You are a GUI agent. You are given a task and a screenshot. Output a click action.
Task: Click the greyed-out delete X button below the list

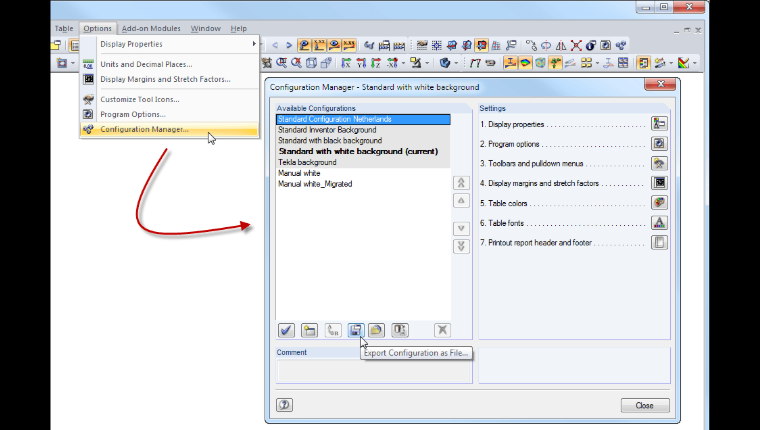click(x=442, y=330)
